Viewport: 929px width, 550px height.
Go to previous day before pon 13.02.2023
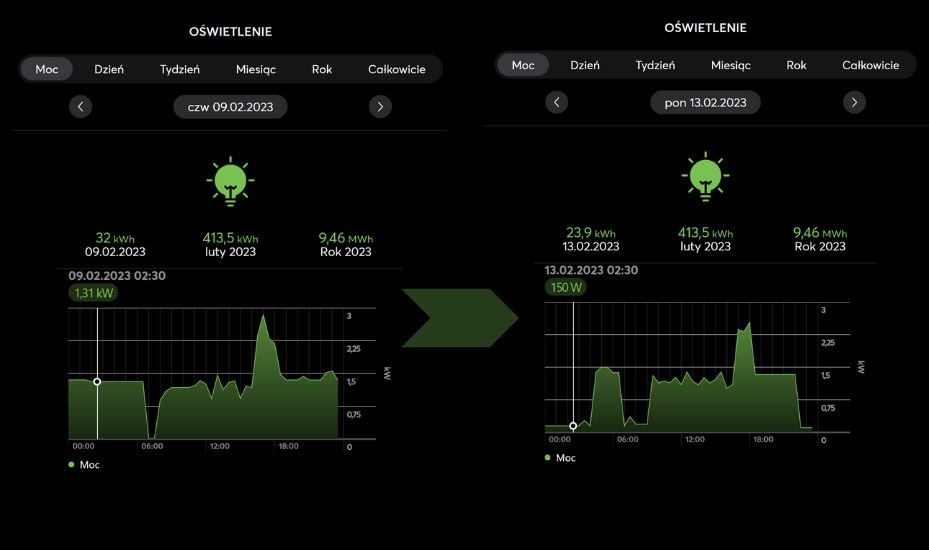point(557,102)
